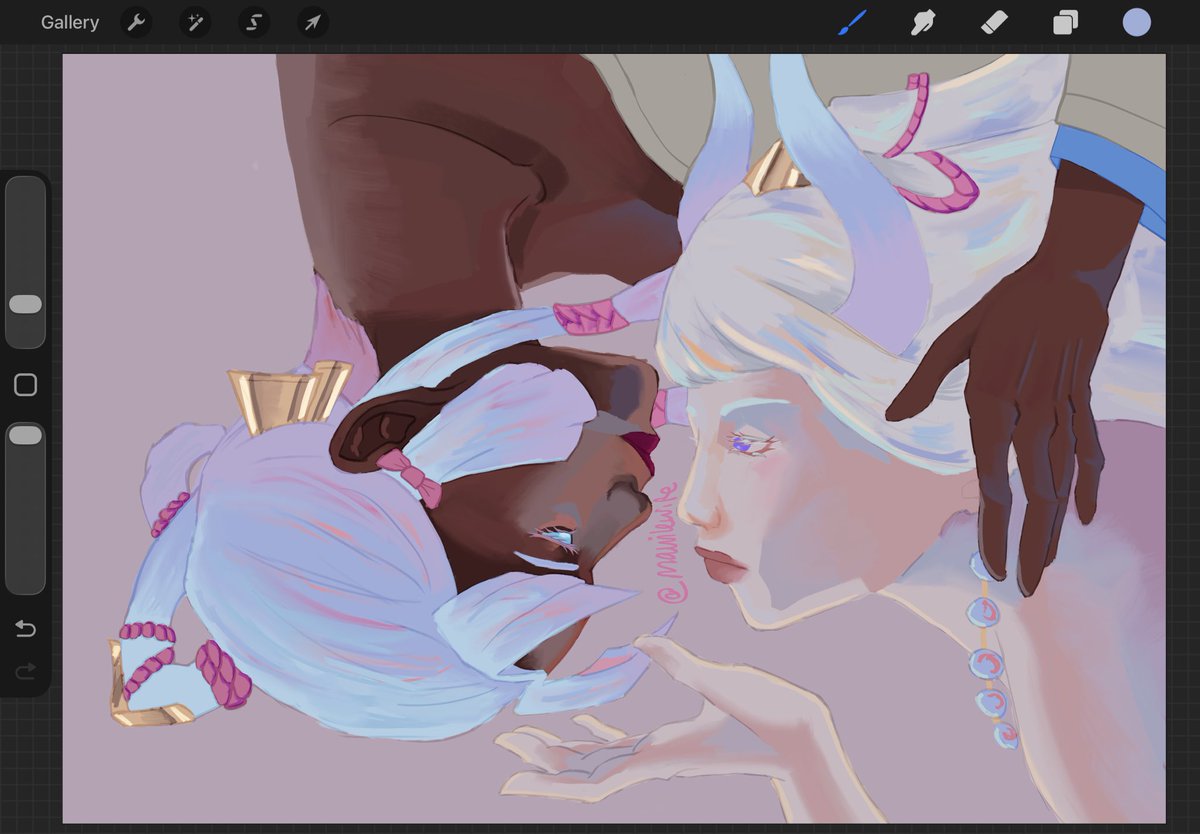
Task: Select the Transform arrow tool
Action: pos(312,22)
